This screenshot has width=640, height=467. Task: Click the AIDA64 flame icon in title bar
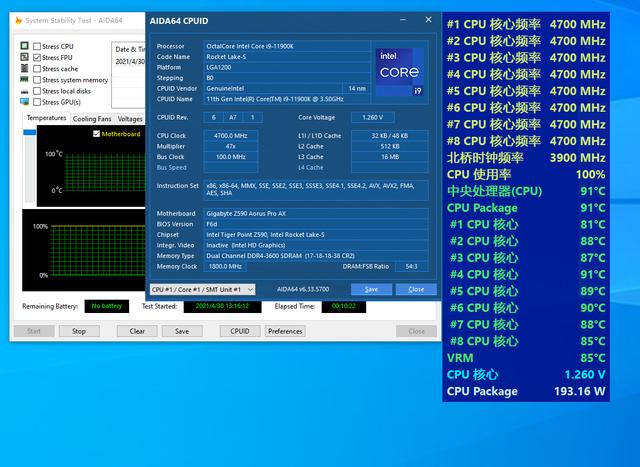tap(18, 20)
